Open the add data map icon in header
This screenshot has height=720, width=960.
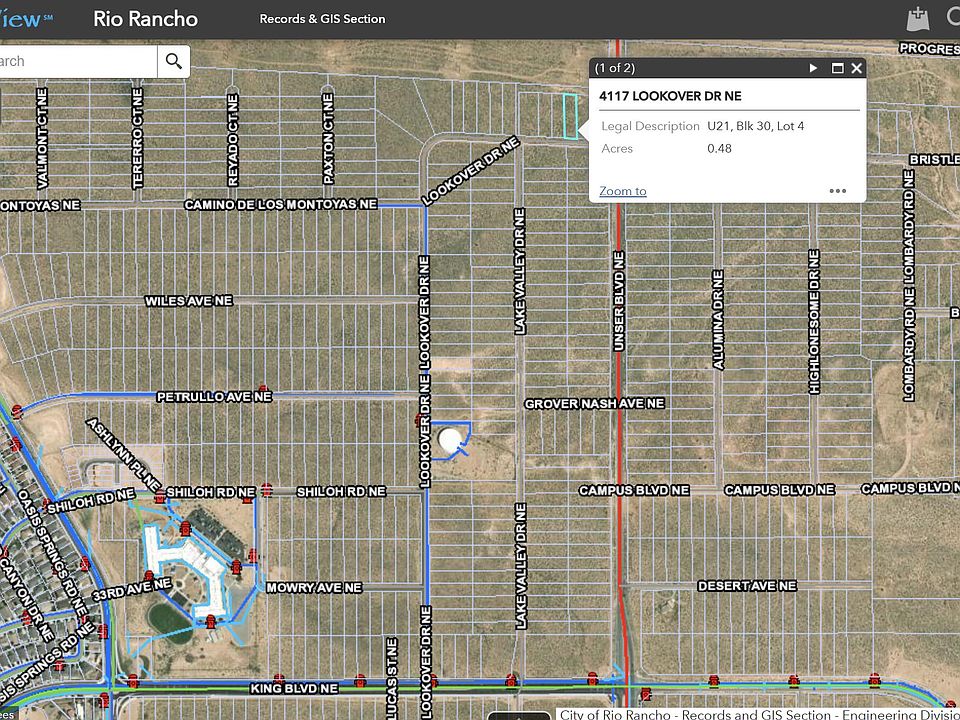[917, 18]
